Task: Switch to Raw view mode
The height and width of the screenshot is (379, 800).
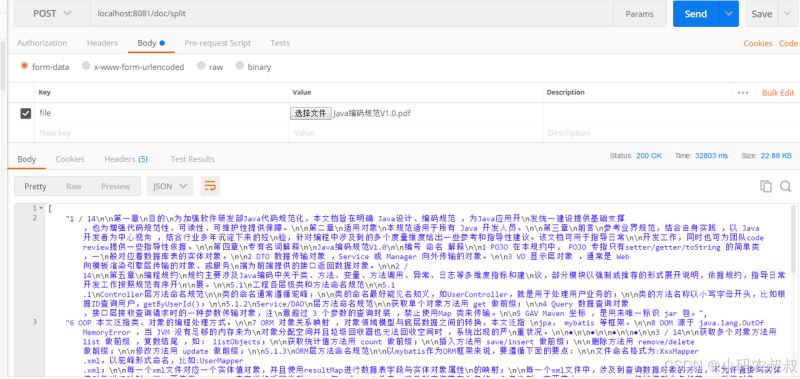Action: click(x=73, y=186)
